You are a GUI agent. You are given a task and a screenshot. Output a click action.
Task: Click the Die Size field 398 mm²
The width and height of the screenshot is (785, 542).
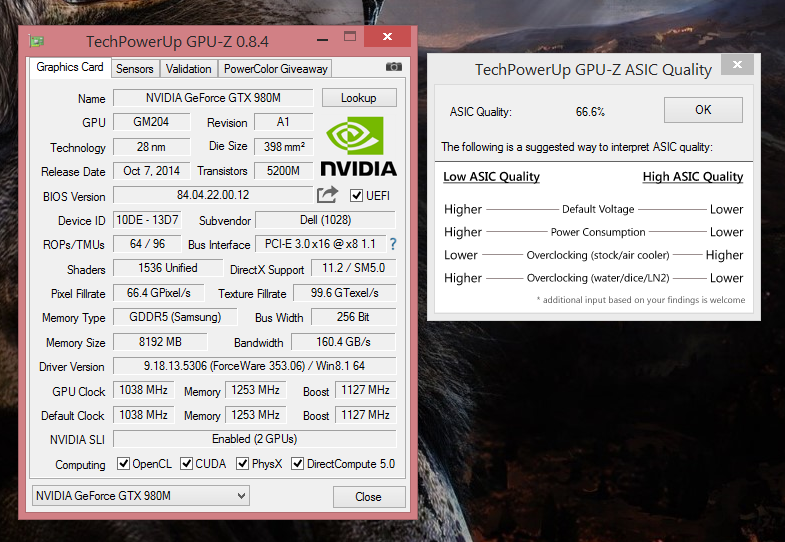[x=283, y=147]
